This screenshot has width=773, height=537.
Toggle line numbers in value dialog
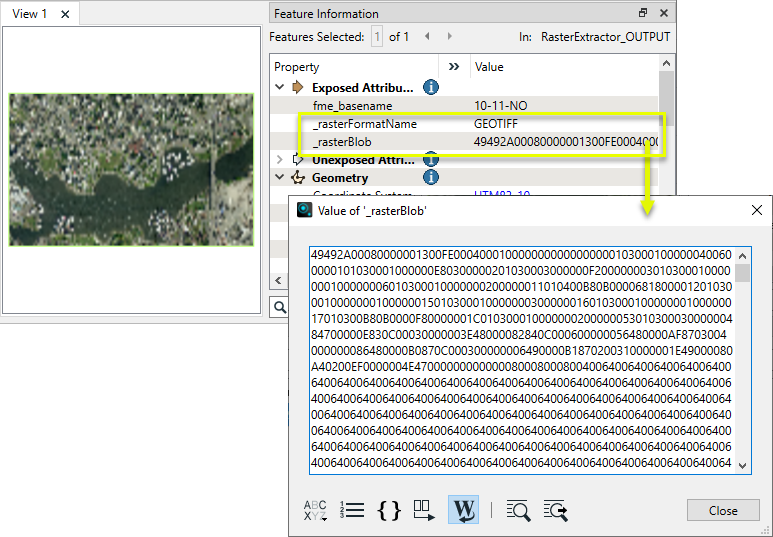click(x=352, y=510)
